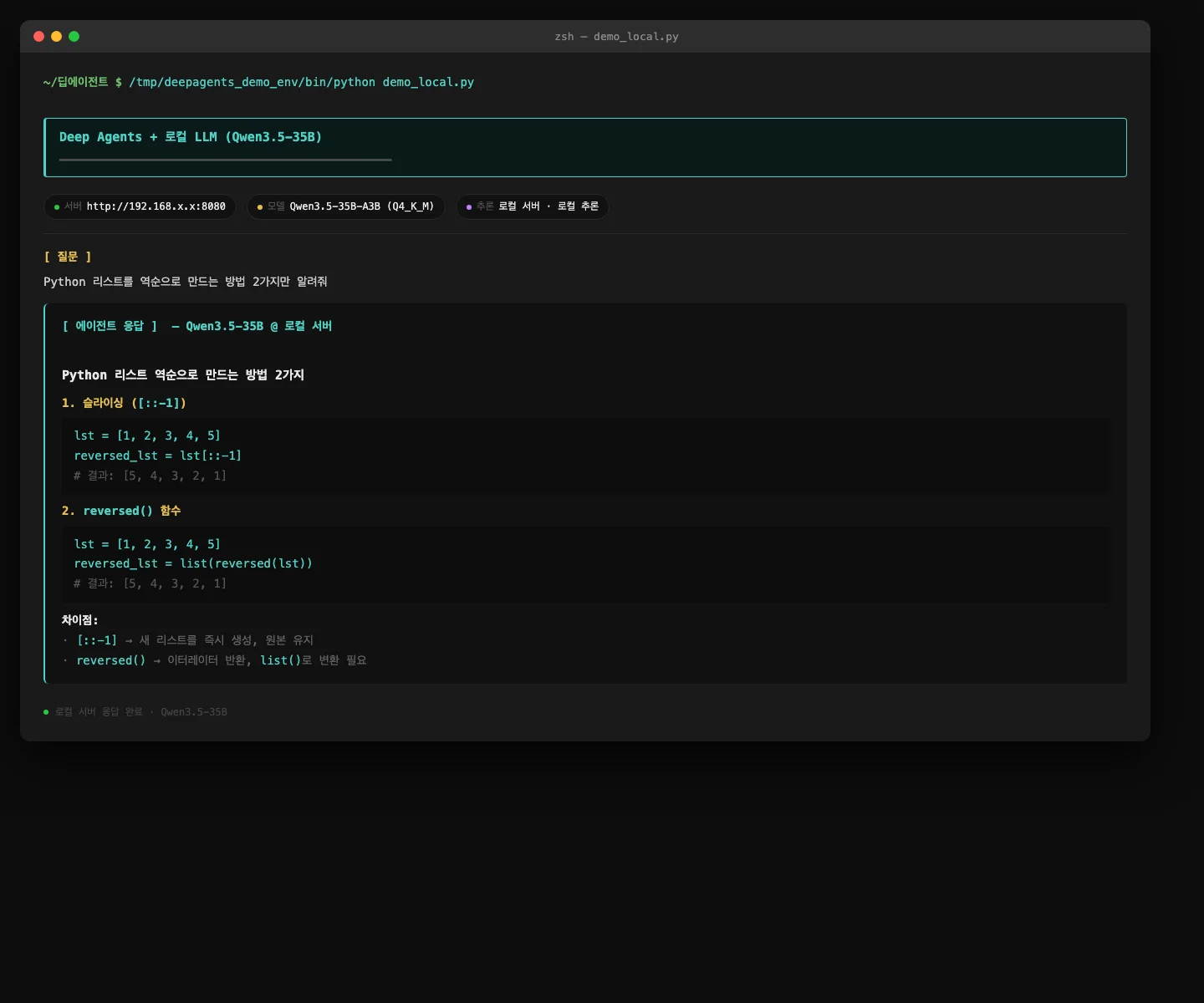The height and width of the screenshot is (1003, 1204).
Task: Click the ~/딥에이전트 prompt path
Action: 75,82
